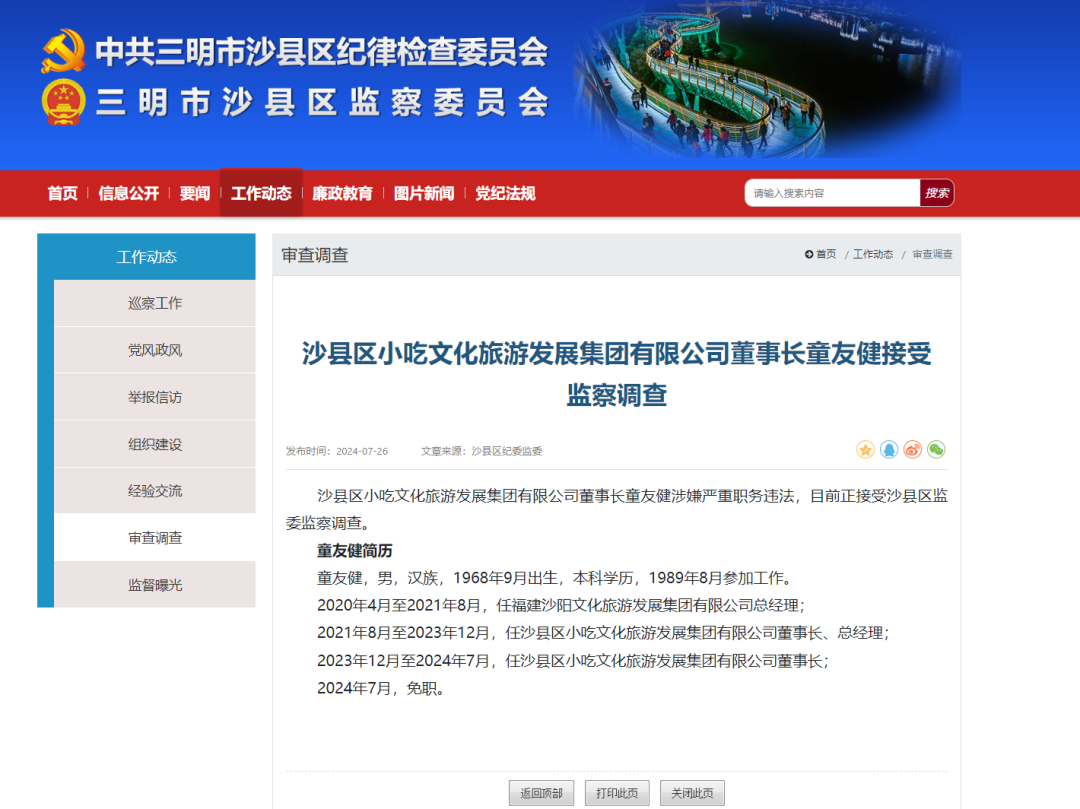Switch to 监督曝光 in sidebar
Image resolution: width=1080 pixels, height=809 pixels.
point(155,585)
